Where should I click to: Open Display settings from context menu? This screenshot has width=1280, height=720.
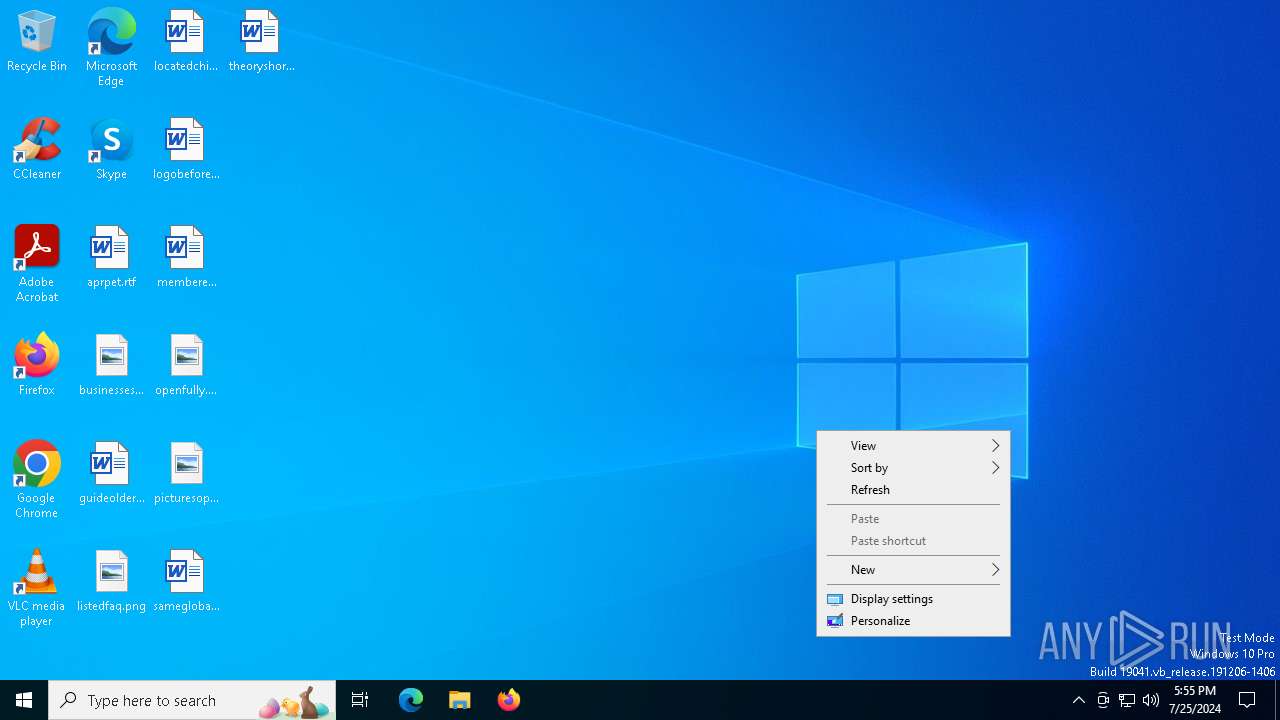pyautogui.click(x=913, y=599)
